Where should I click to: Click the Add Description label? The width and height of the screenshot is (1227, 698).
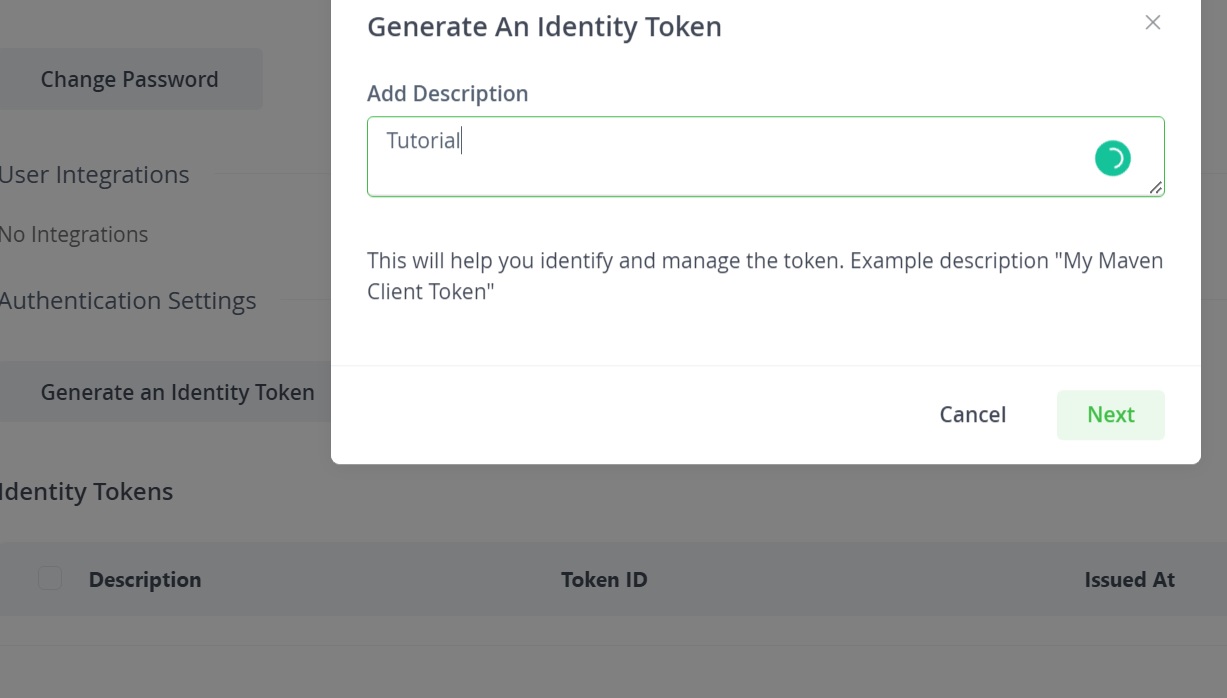pyautogui.click(x=447, y=94)
